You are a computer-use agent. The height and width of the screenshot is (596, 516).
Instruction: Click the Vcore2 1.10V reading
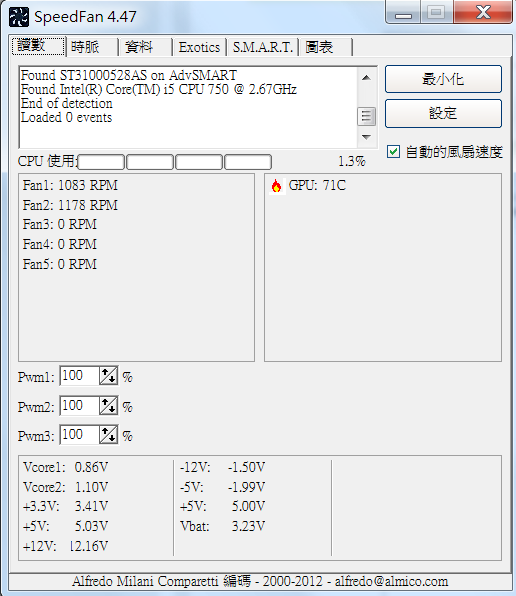(66, 487)
